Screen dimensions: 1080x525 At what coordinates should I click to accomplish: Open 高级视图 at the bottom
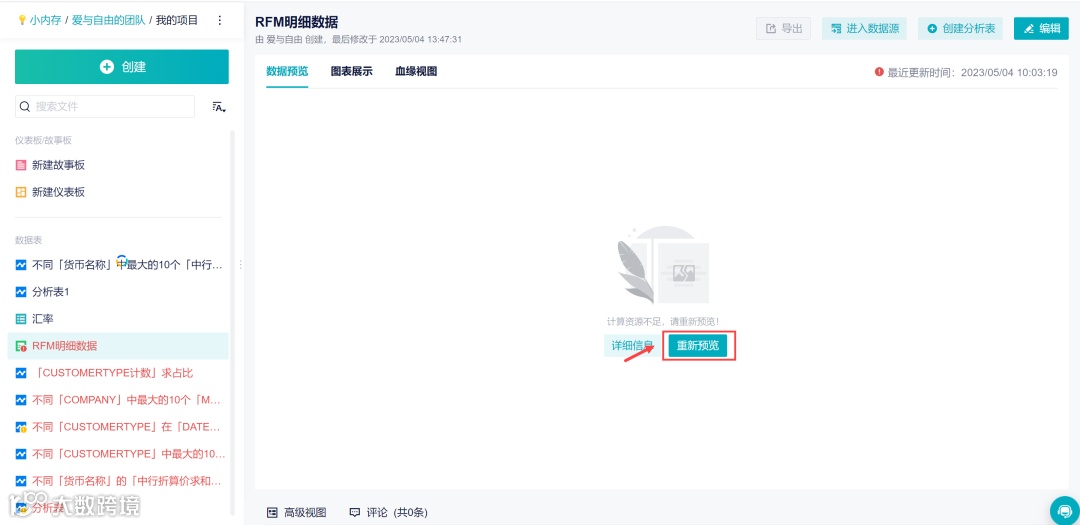coord(297,512)
